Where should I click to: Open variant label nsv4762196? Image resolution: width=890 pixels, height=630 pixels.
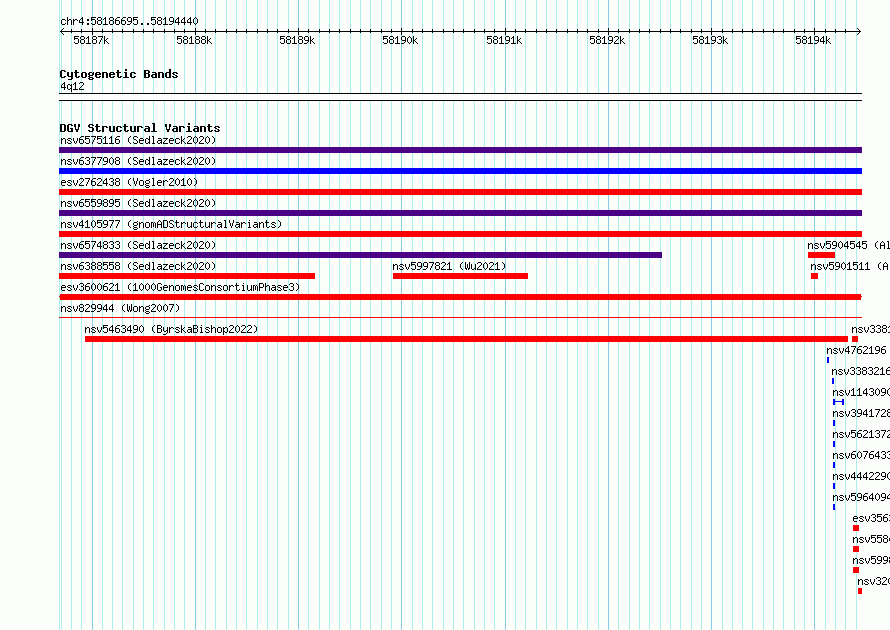coord(856,350)
